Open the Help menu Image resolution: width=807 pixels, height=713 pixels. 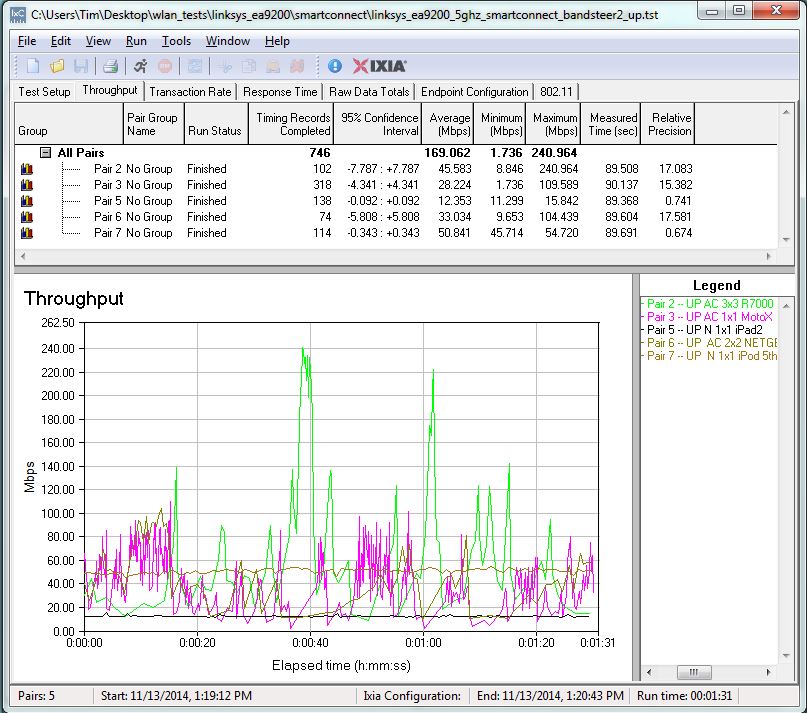click(x=277, y=41)
